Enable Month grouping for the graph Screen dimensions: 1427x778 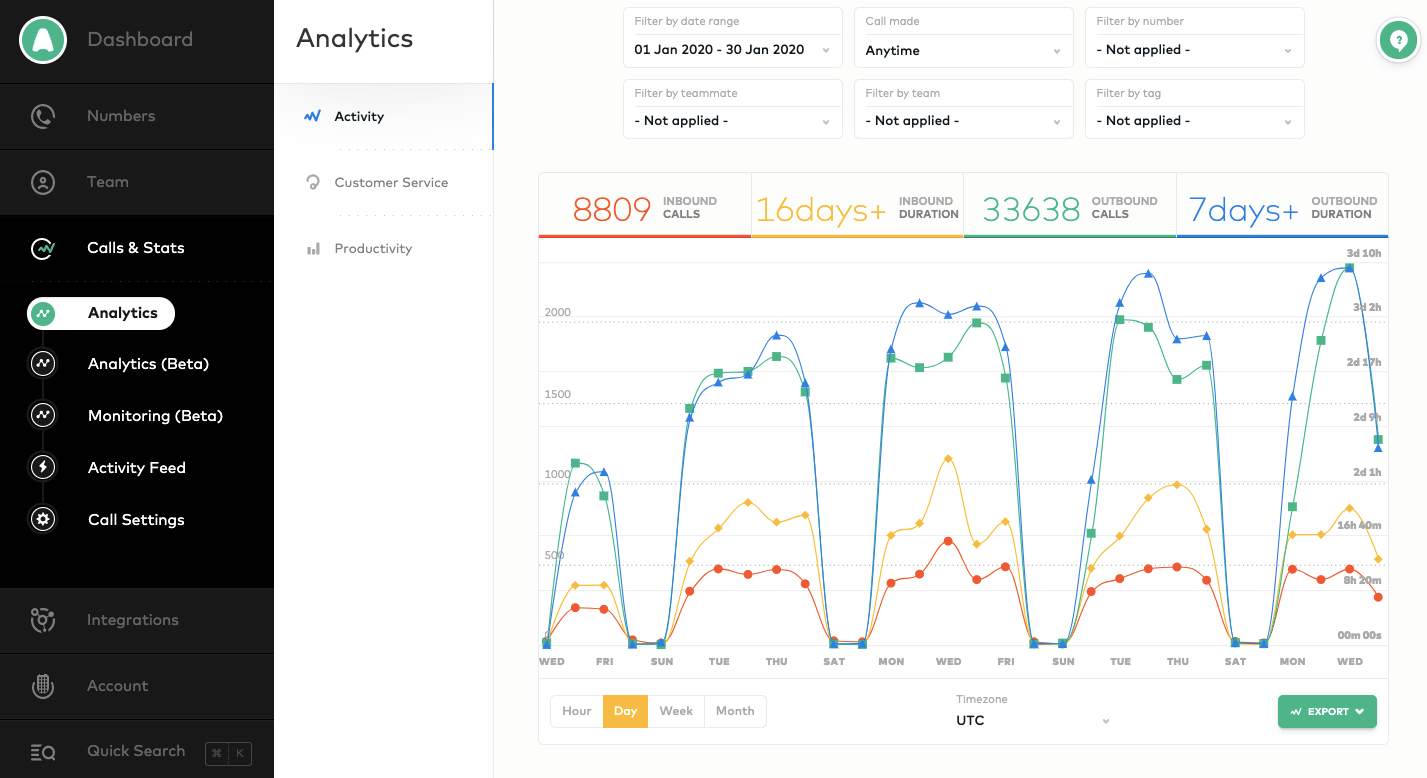(x=735, y=711)
